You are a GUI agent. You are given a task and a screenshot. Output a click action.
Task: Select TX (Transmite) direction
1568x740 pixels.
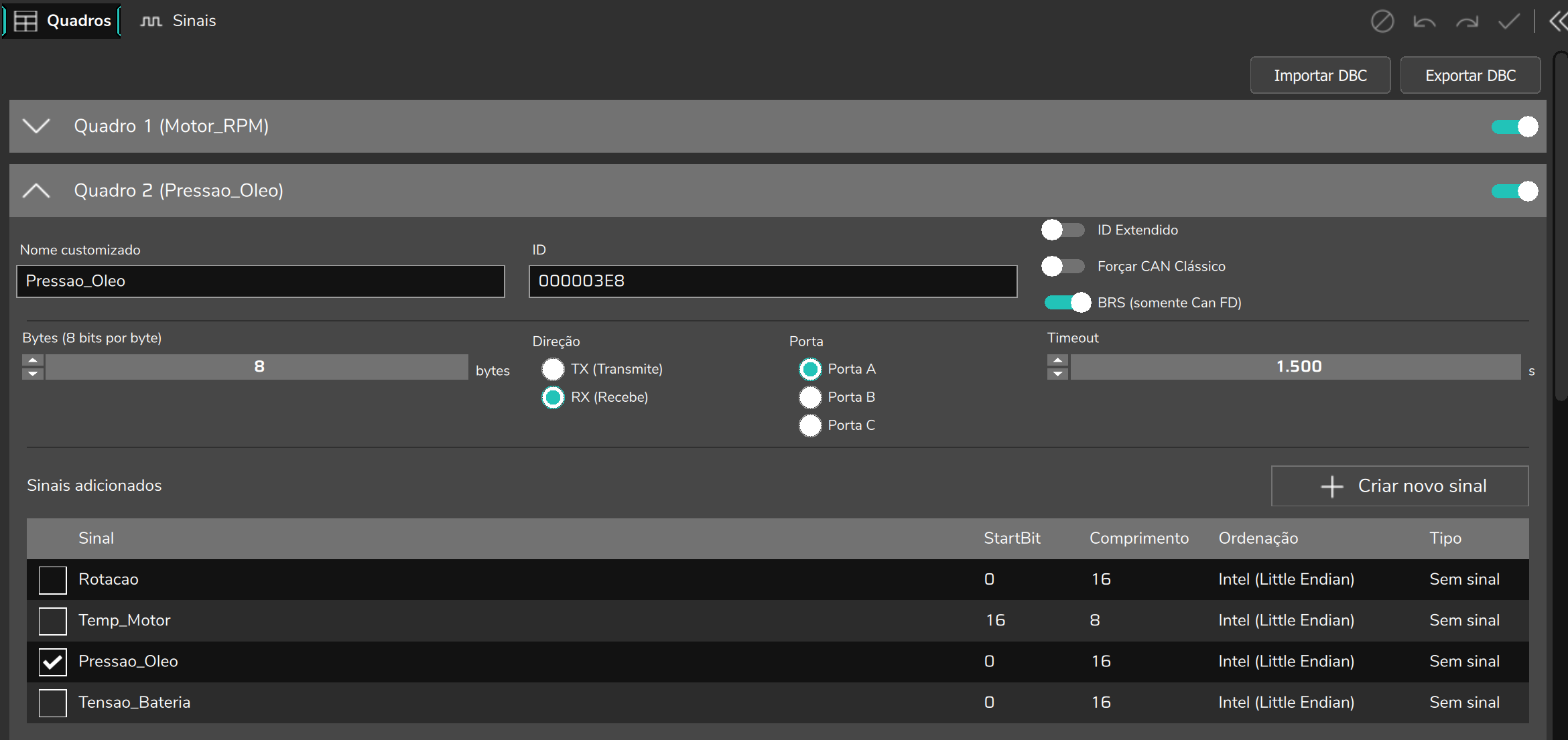point(553,369)
